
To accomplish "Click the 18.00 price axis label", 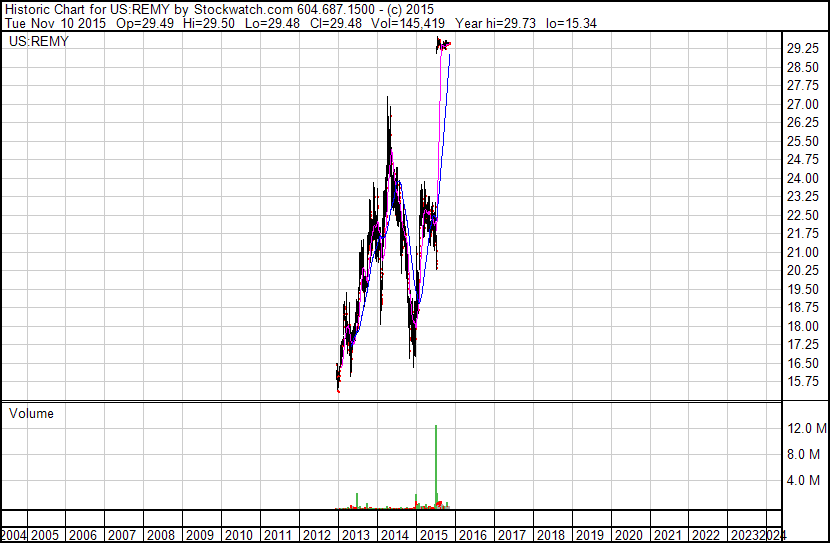I will 803,327.
